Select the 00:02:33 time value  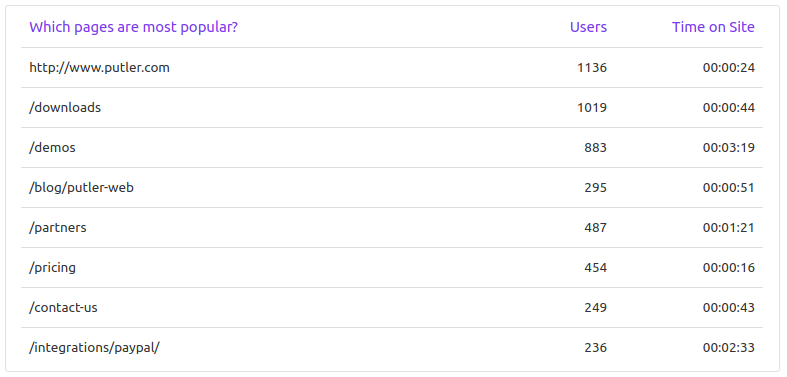tap(729, 347)
